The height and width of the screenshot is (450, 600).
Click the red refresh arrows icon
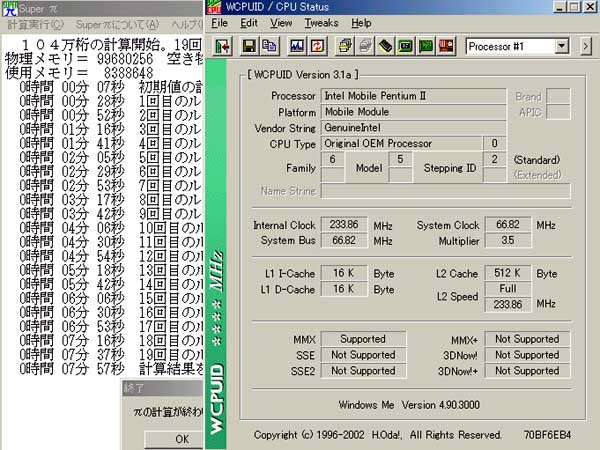(317, 47)
